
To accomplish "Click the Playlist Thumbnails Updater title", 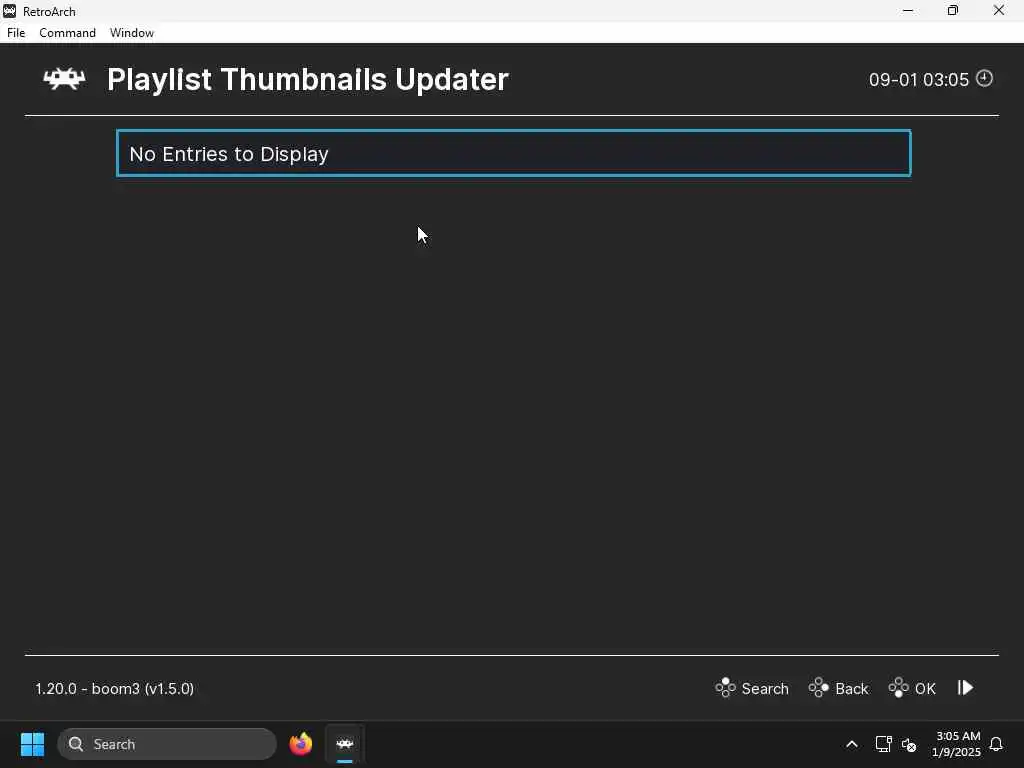I will pyautogui.click(x=308, y=80).
